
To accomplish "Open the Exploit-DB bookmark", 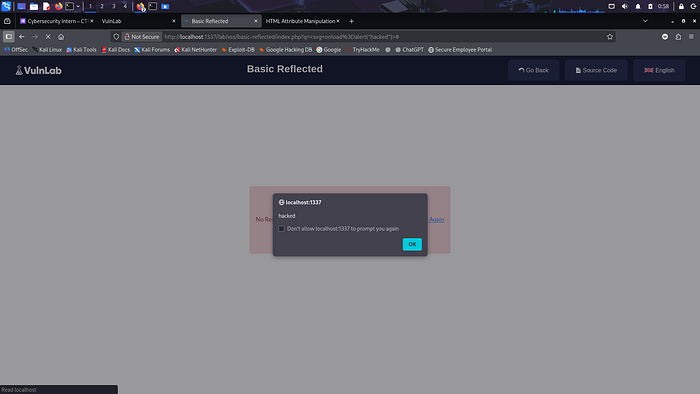I will (x=238, y=50).
